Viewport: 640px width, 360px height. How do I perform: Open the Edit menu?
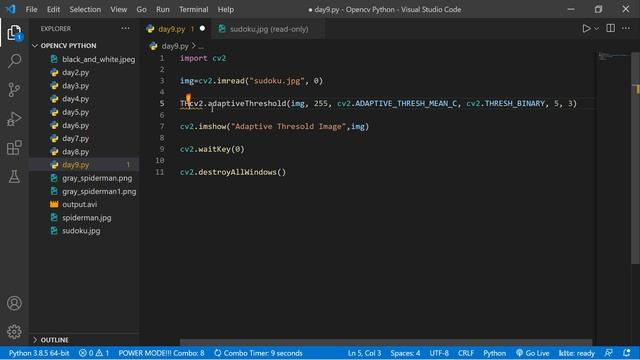[x=53, y=9]
